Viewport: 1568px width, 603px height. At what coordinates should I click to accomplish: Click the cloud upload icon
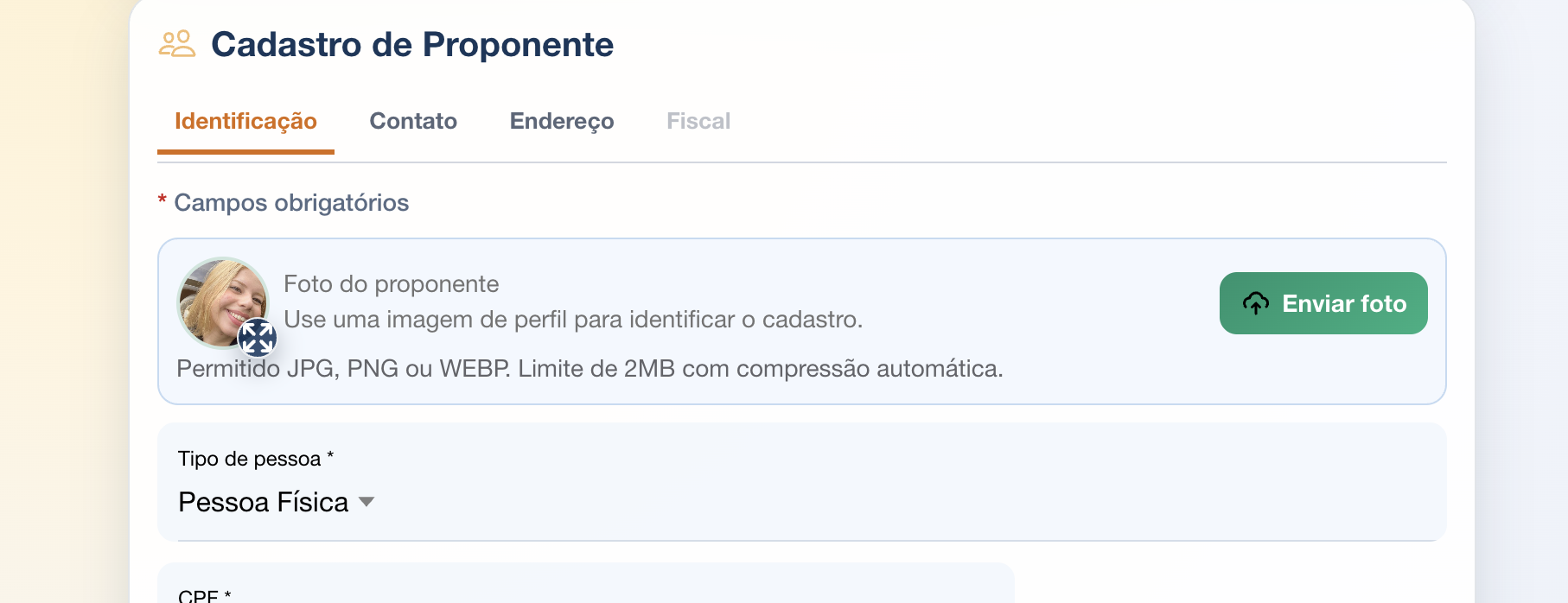click(x=1255, y=303)
